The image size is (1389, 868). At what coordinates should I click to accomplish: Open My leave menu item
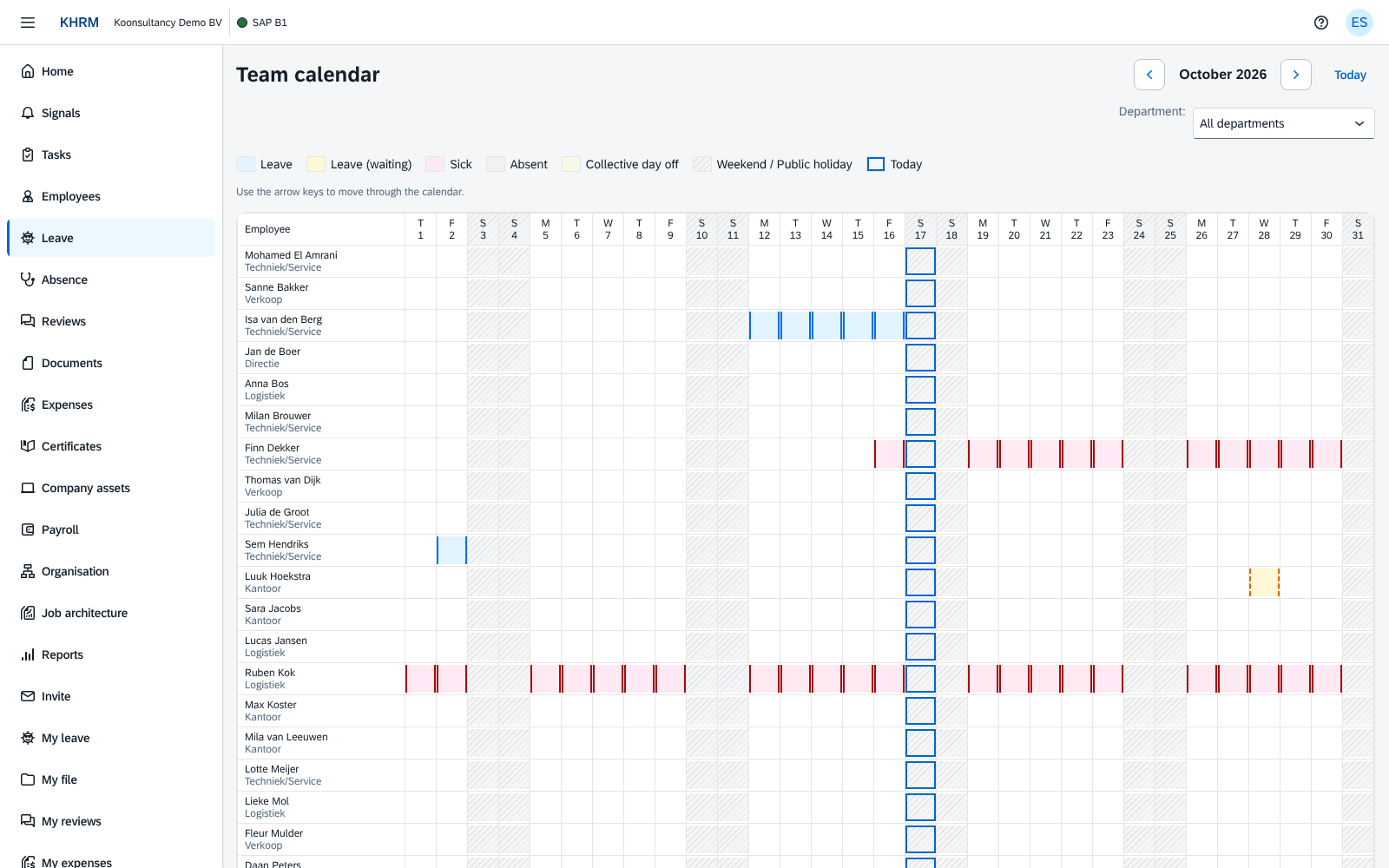pos(111,738)
